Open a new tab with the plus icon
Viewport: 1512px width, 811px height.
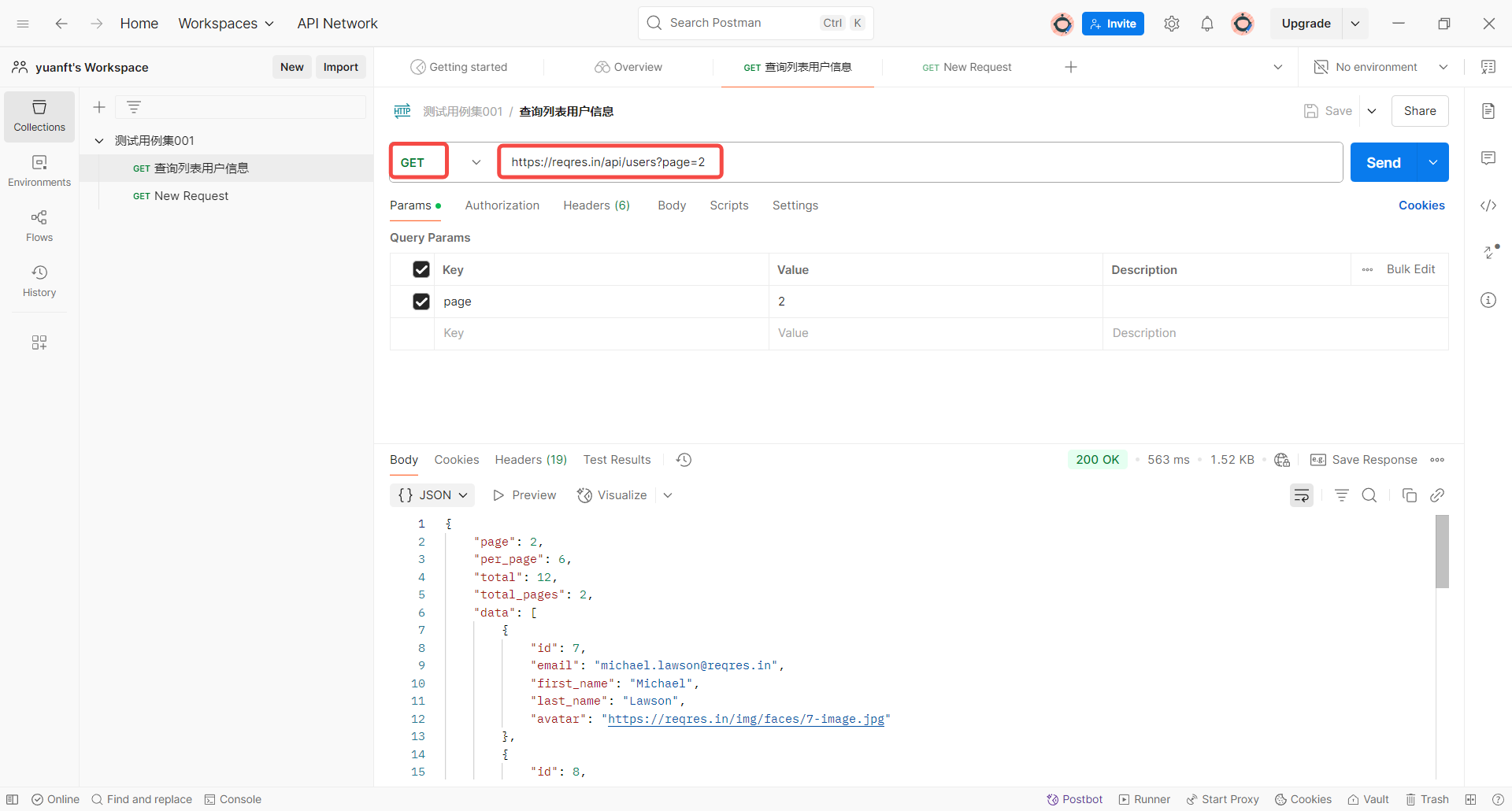(1071, 67)
